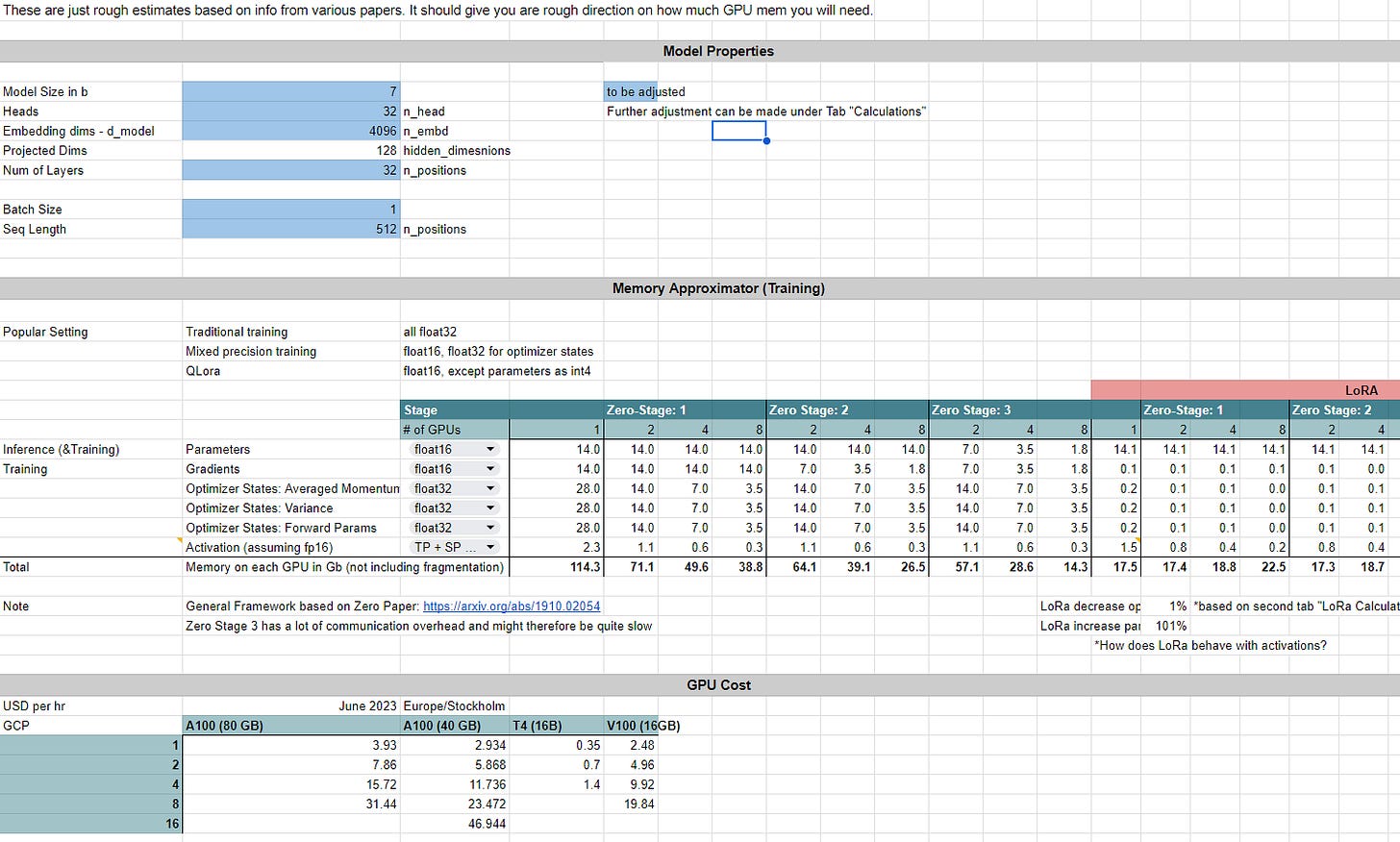Select the Heads value cell '32'

[x=291, y=111]
